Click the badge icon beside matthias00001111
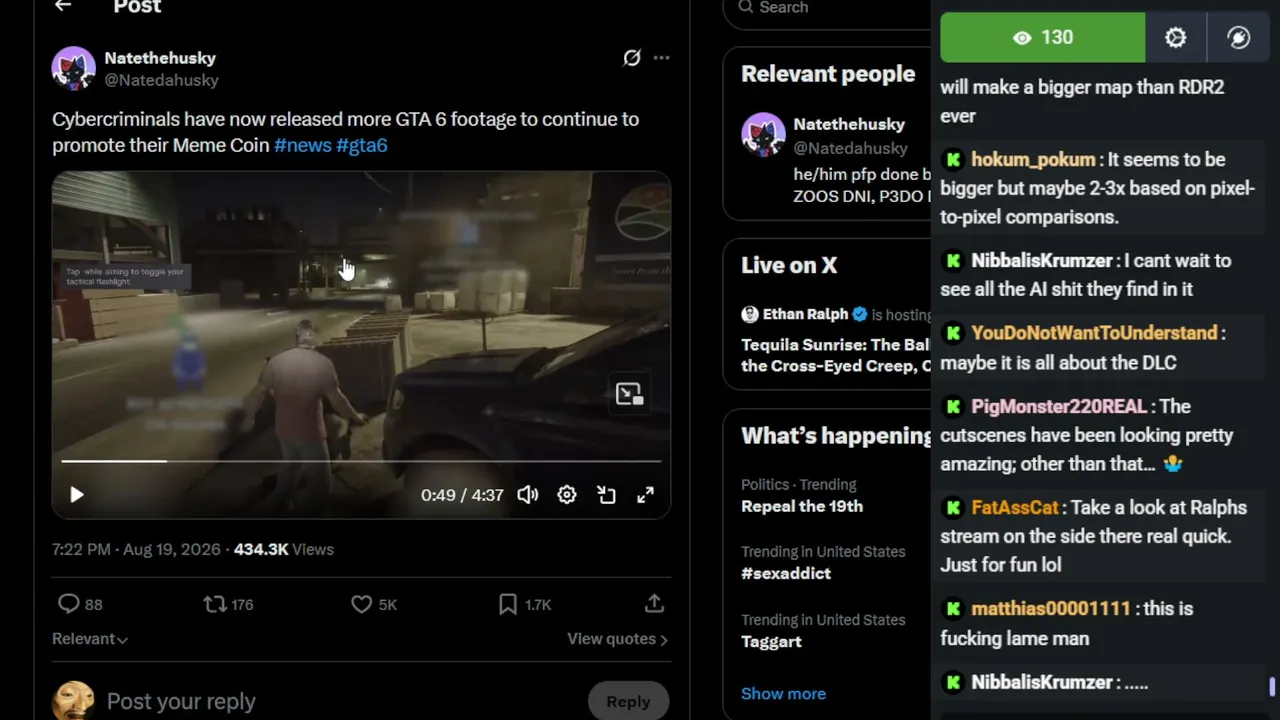Screen dimensions: 1280x720 [953, 609]
